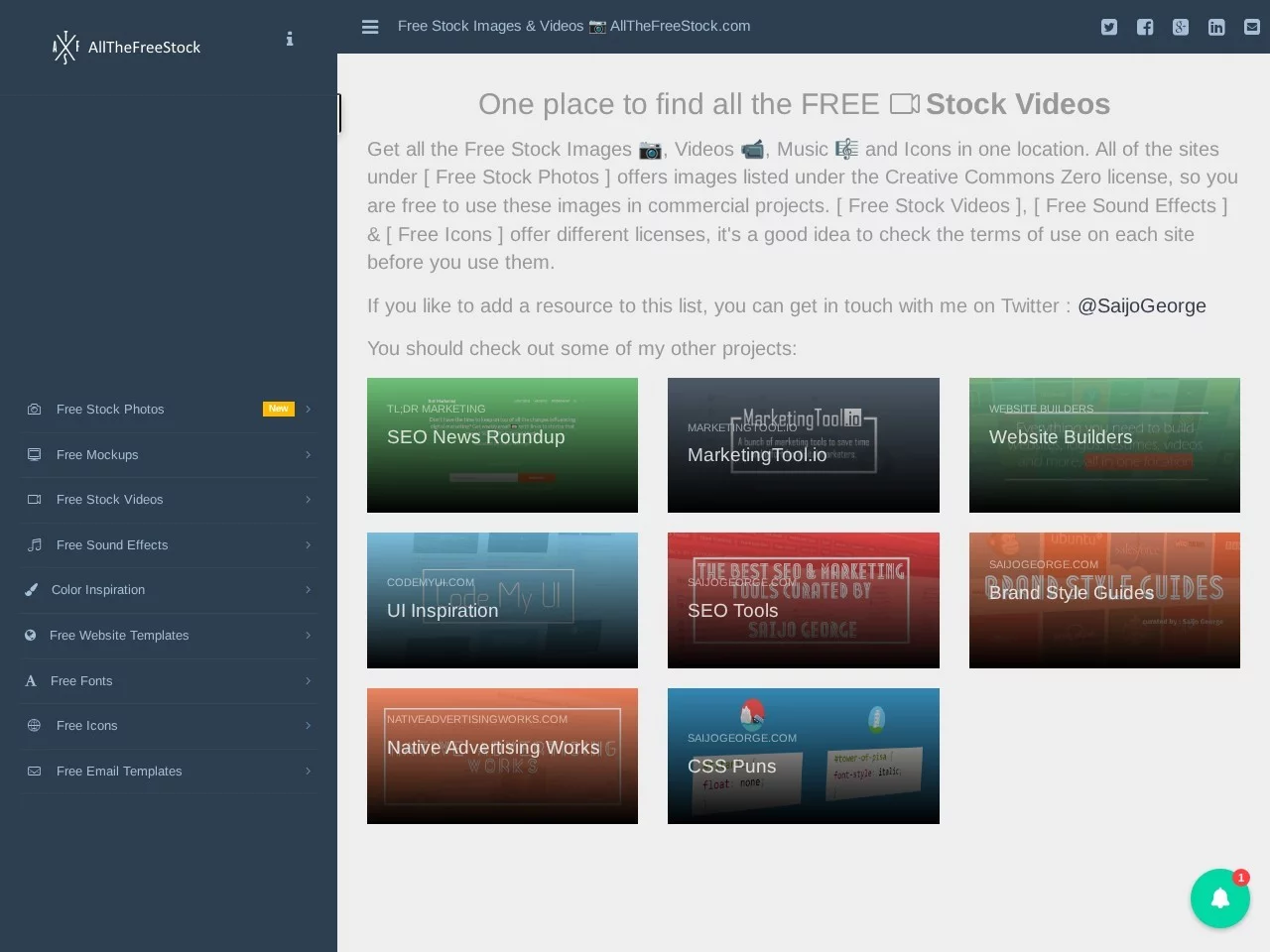Screen dimensions: 1270x952
Task: Open the CSS Puns project card
Action: click(x=803, y=756)
